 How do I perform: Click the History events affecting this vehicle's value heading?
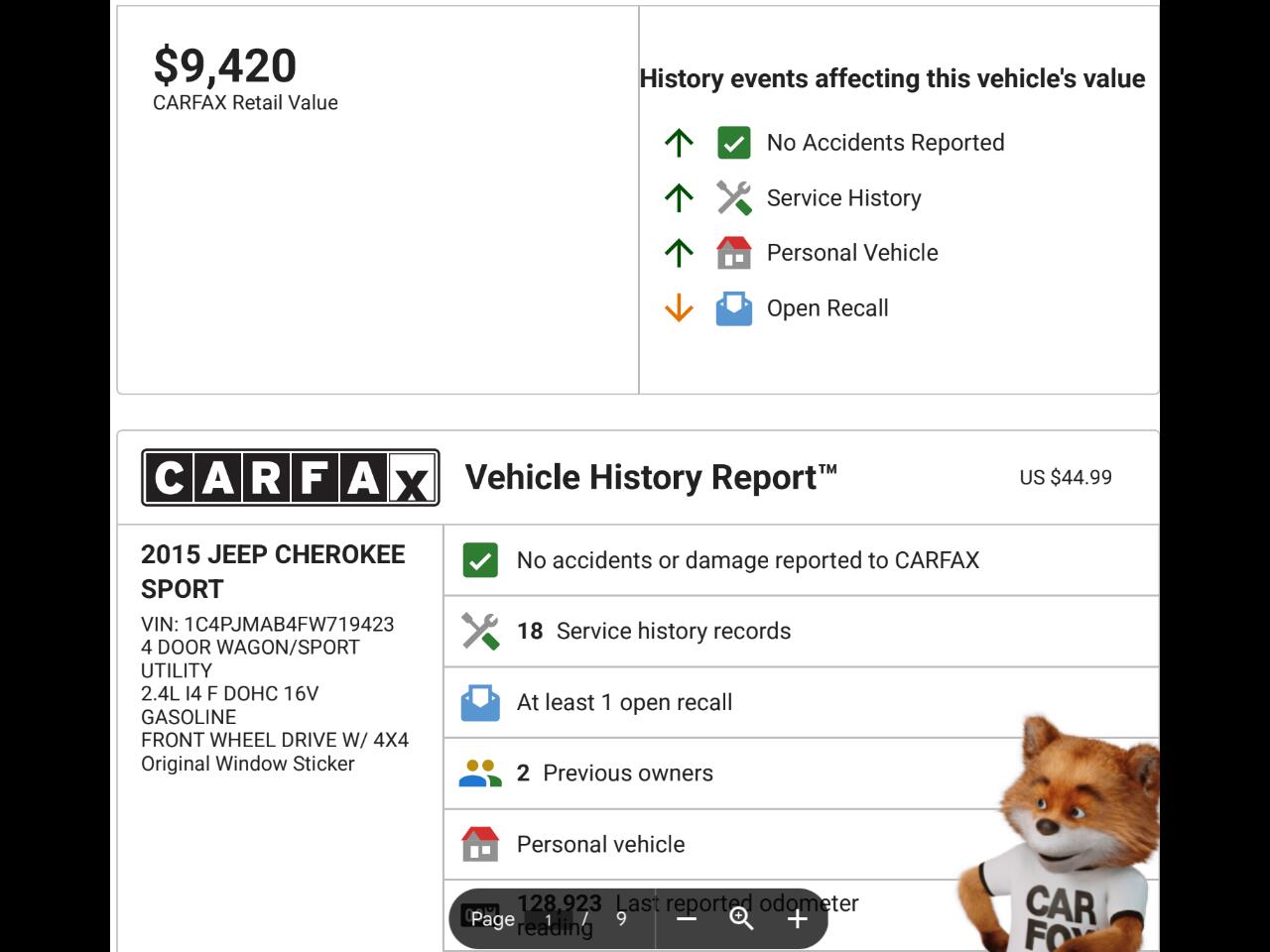(x=893, y=79)
